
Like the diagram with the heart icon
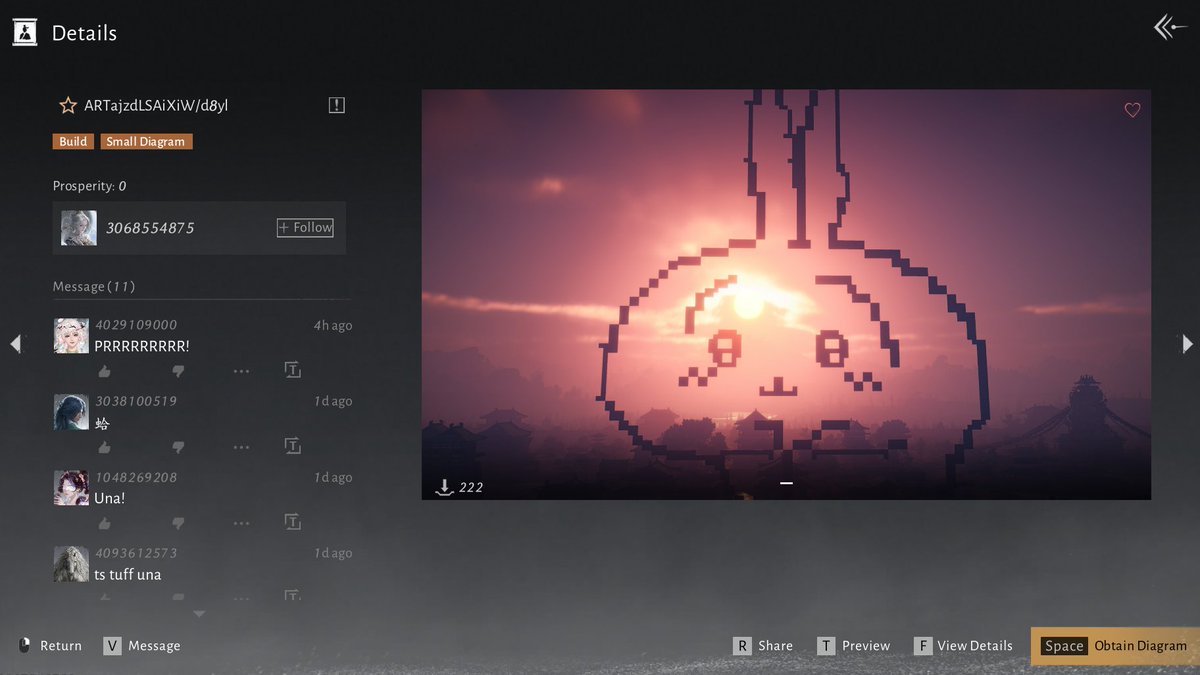(1132, 110)
